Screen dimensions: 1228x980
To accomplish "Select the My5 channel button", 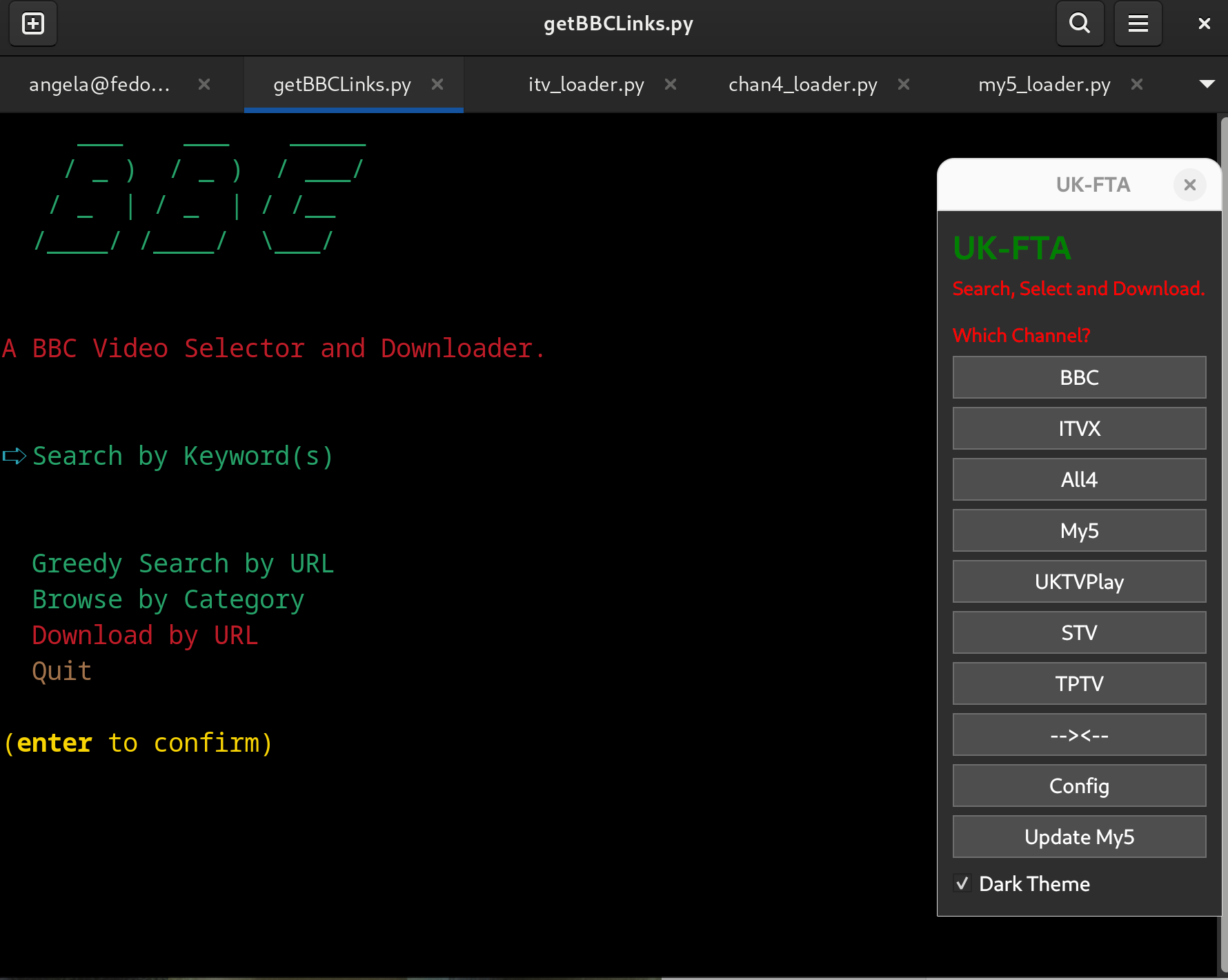I will tap(1079, 530).
